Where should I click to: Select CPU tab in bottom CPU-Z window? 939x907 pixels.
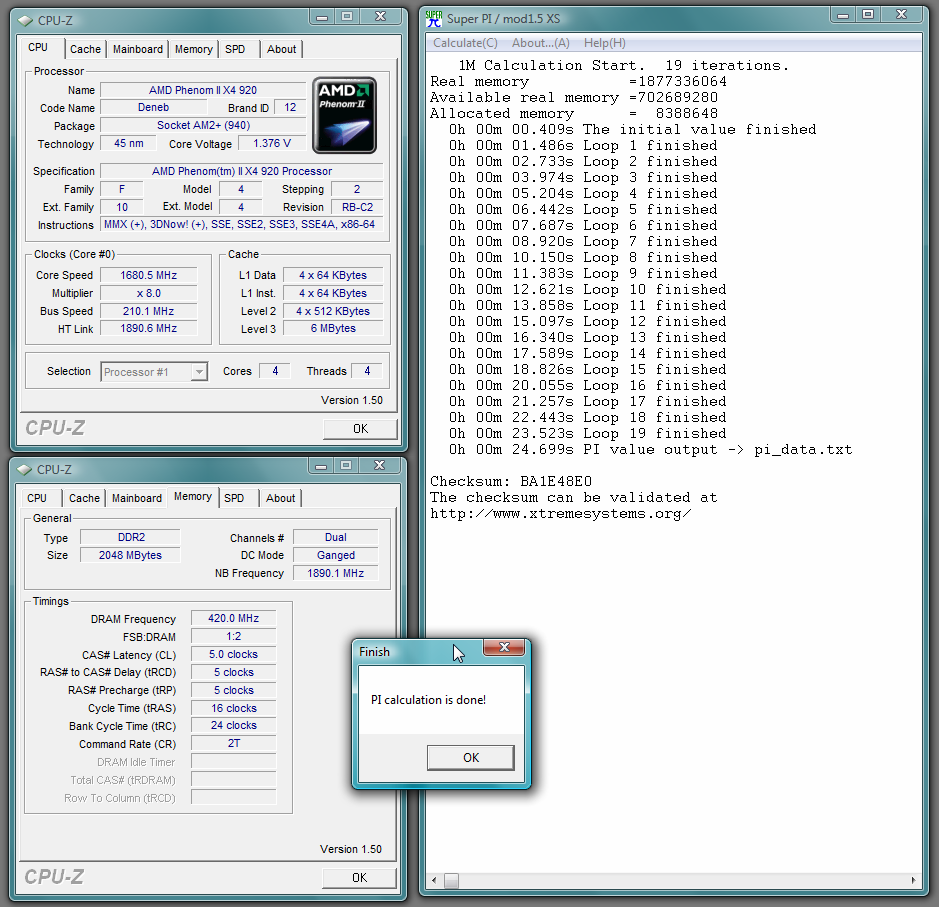point(37,498)
